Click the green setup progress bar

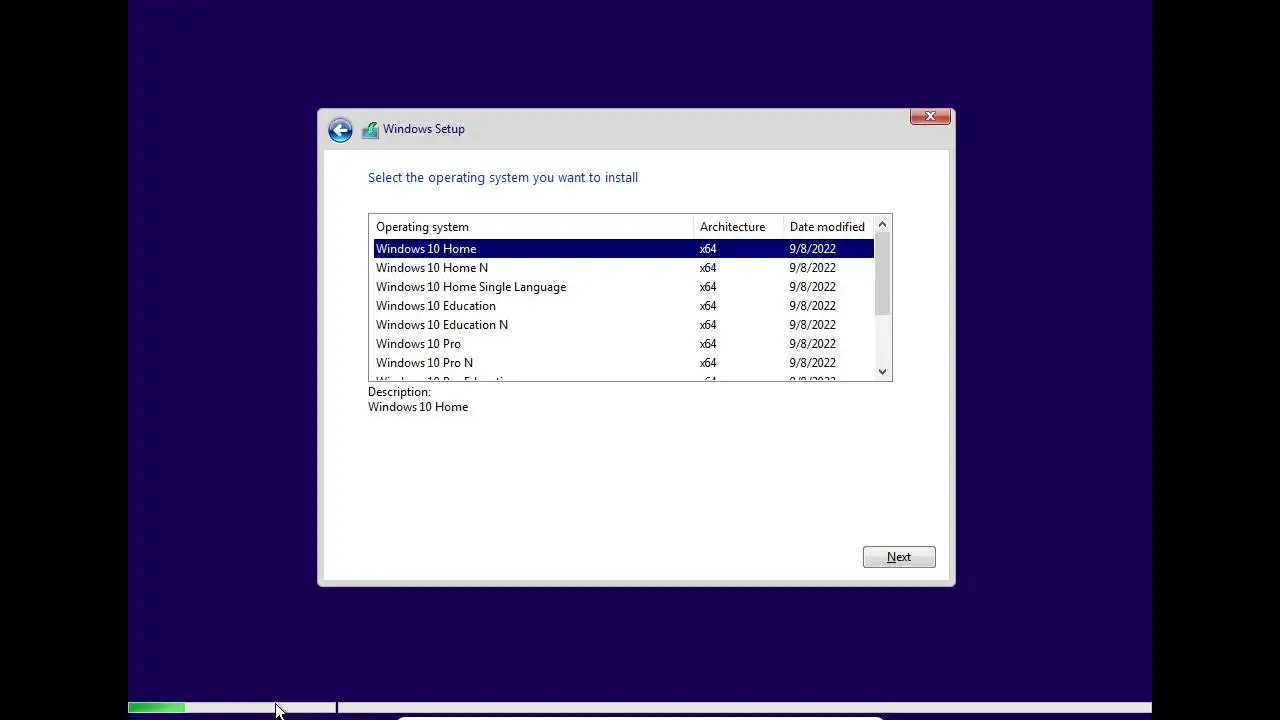click(156, 708)
